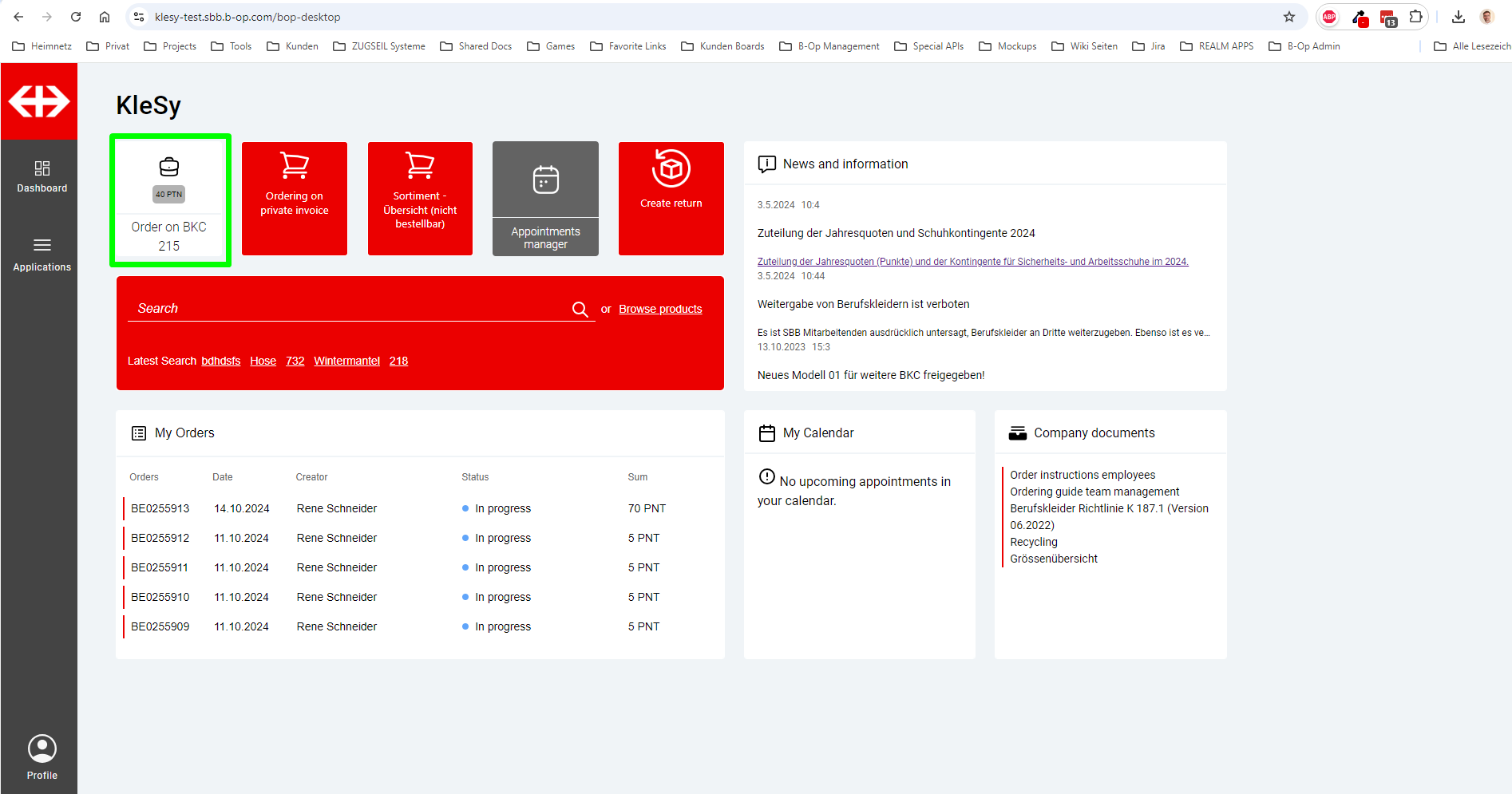Open order BE0255913 row
The image size is (1512, 794).
[x=160, y=508]
